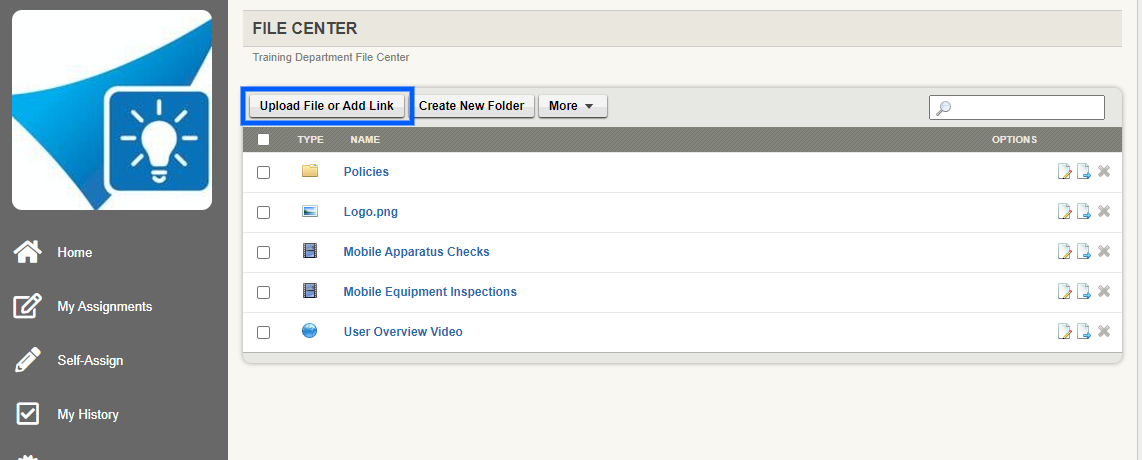
Task: Select the Mobile Equipment Inspections checkbox
Action: point(263,292)
